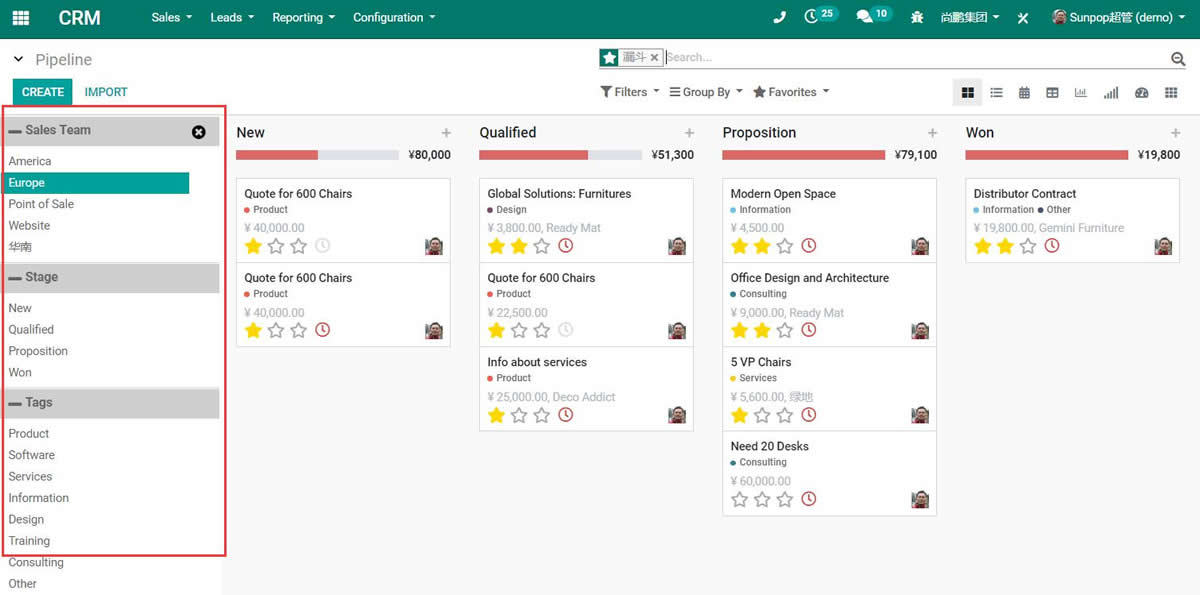Open the Filters dropdown
1200x595 pixels.
(x=629, y=92)
